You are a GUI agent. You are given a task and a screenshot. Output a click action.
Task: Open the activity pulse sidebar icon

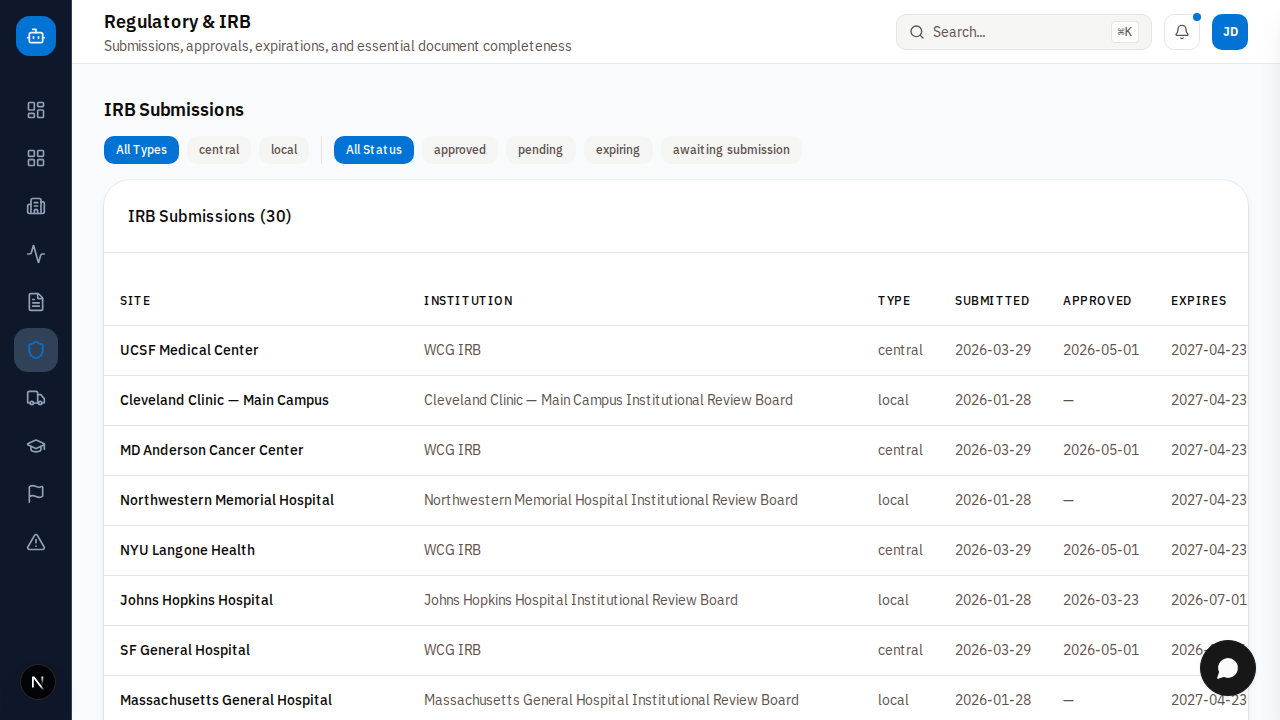coord(36,254)
